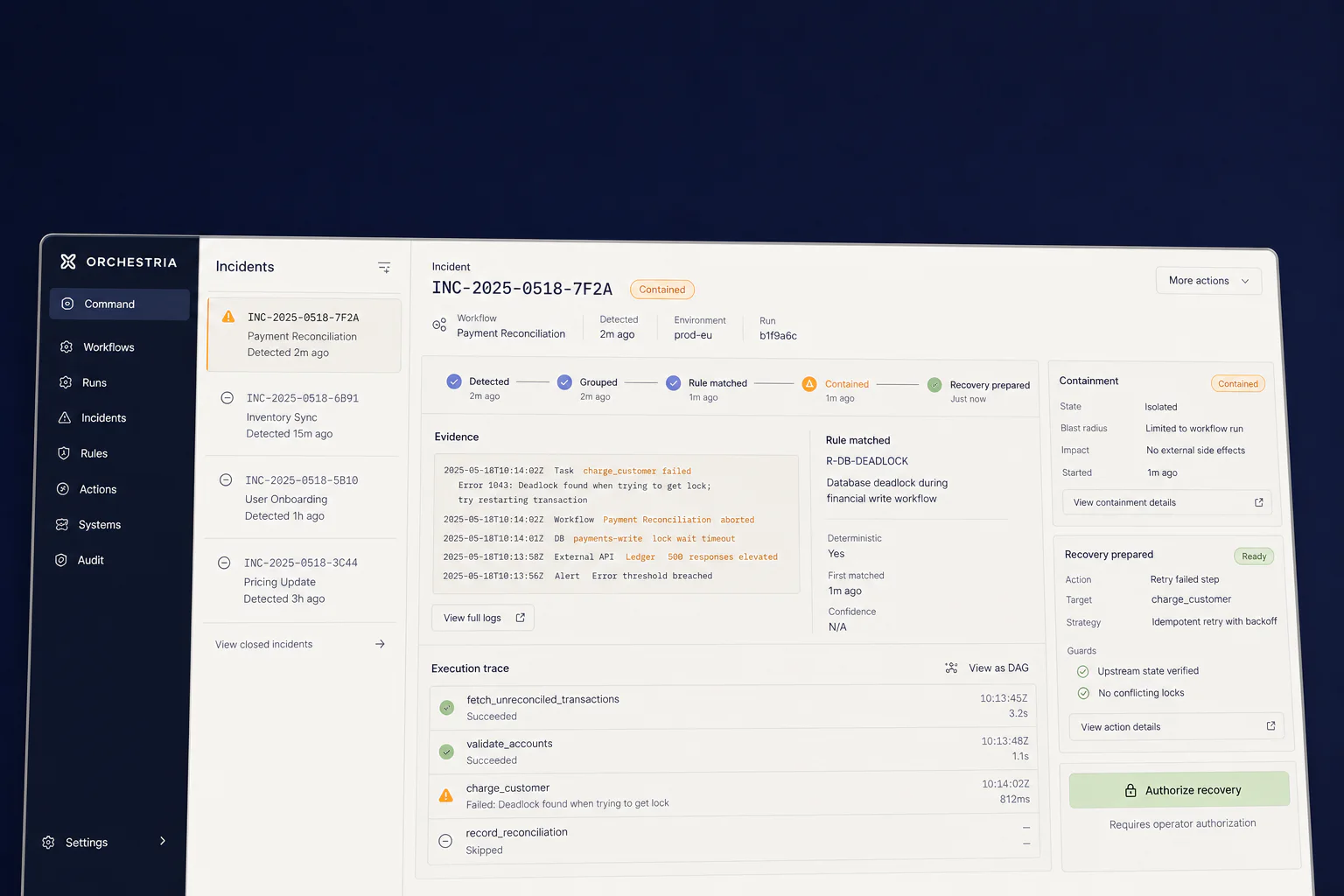Click the Audit sidebar icon
1344x896 pixels.
click(61, 560)
